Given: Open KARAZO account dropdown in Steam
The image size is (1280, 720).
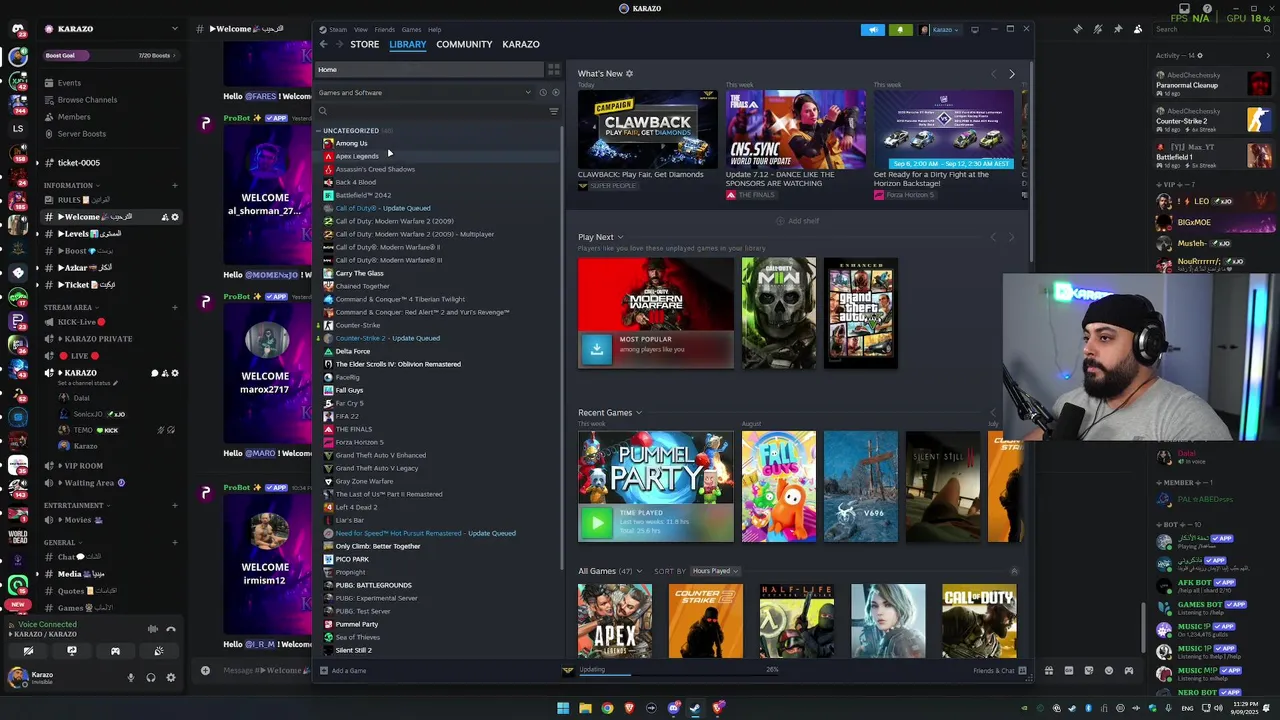Looking at the screenshot, I should [x=939, y=30].
